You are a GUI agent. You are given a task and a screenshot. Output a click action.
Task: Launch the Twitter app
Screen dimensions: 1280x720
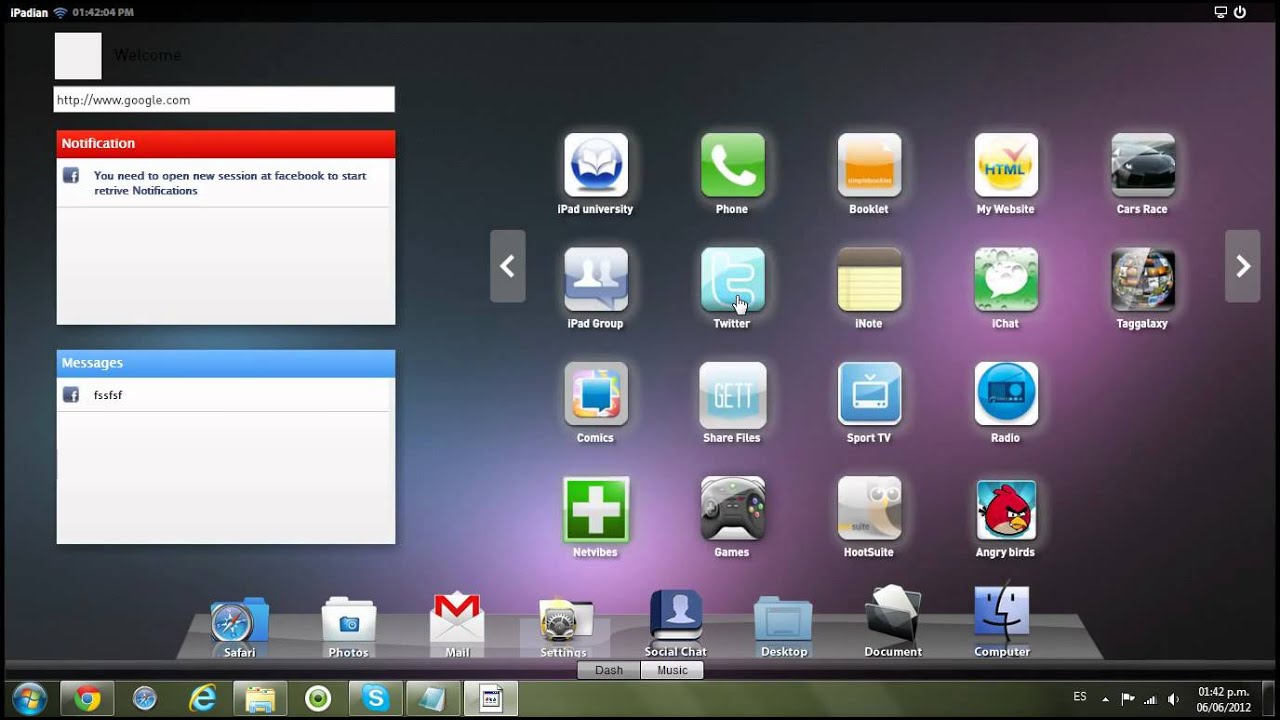click(732, 279)
